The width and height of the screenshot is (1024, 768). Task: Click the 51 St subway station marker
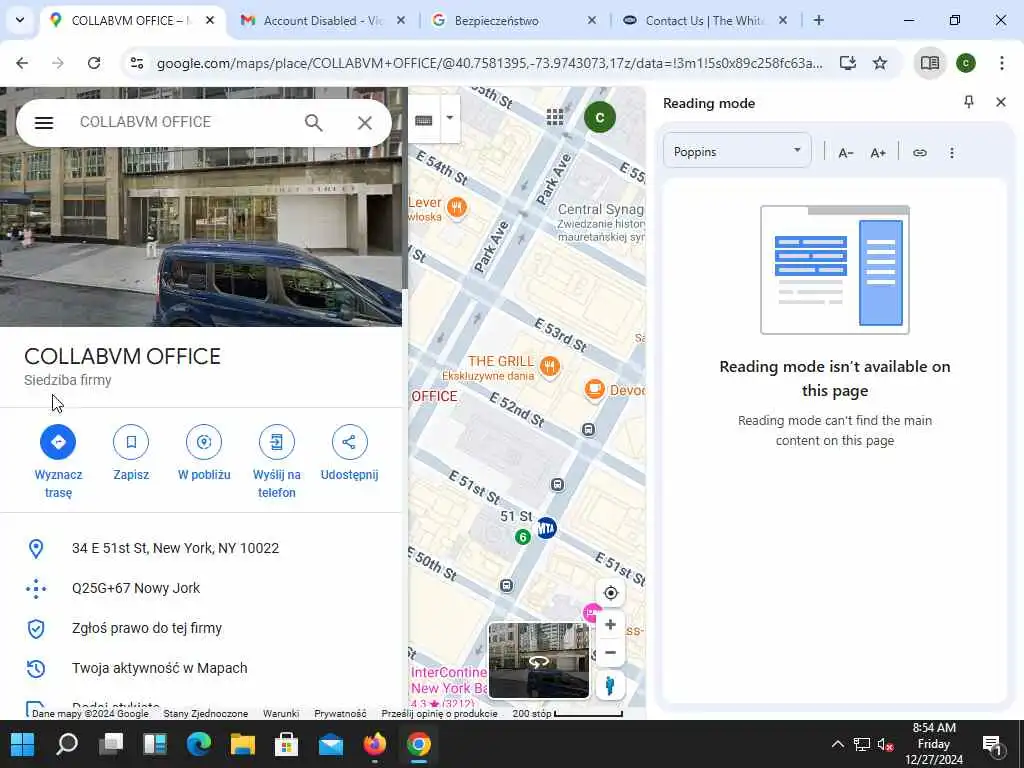pyautogui.click(x=546, y=528)
